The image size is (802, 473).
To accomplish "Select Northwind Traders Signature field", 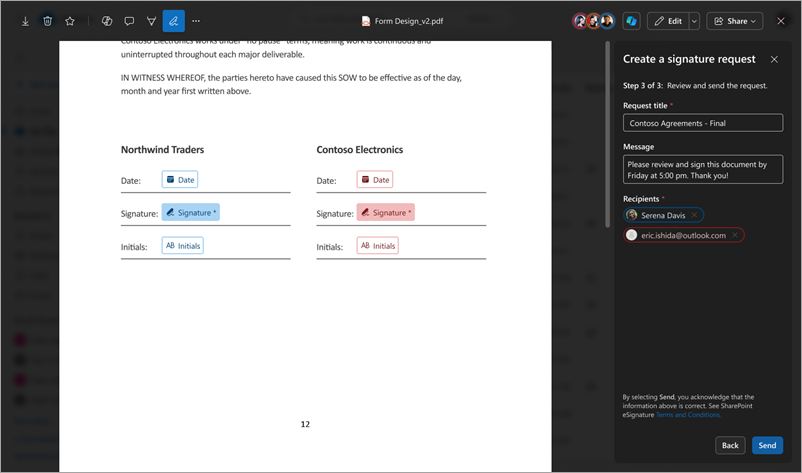I will [191, 212].
